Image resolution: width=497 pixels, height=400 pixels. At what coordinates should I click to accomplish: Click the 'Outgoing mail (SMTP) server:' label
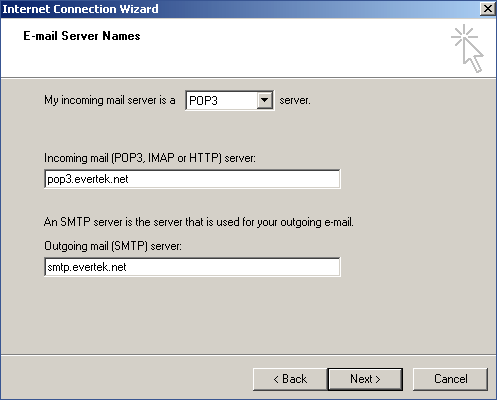point(113,246)
